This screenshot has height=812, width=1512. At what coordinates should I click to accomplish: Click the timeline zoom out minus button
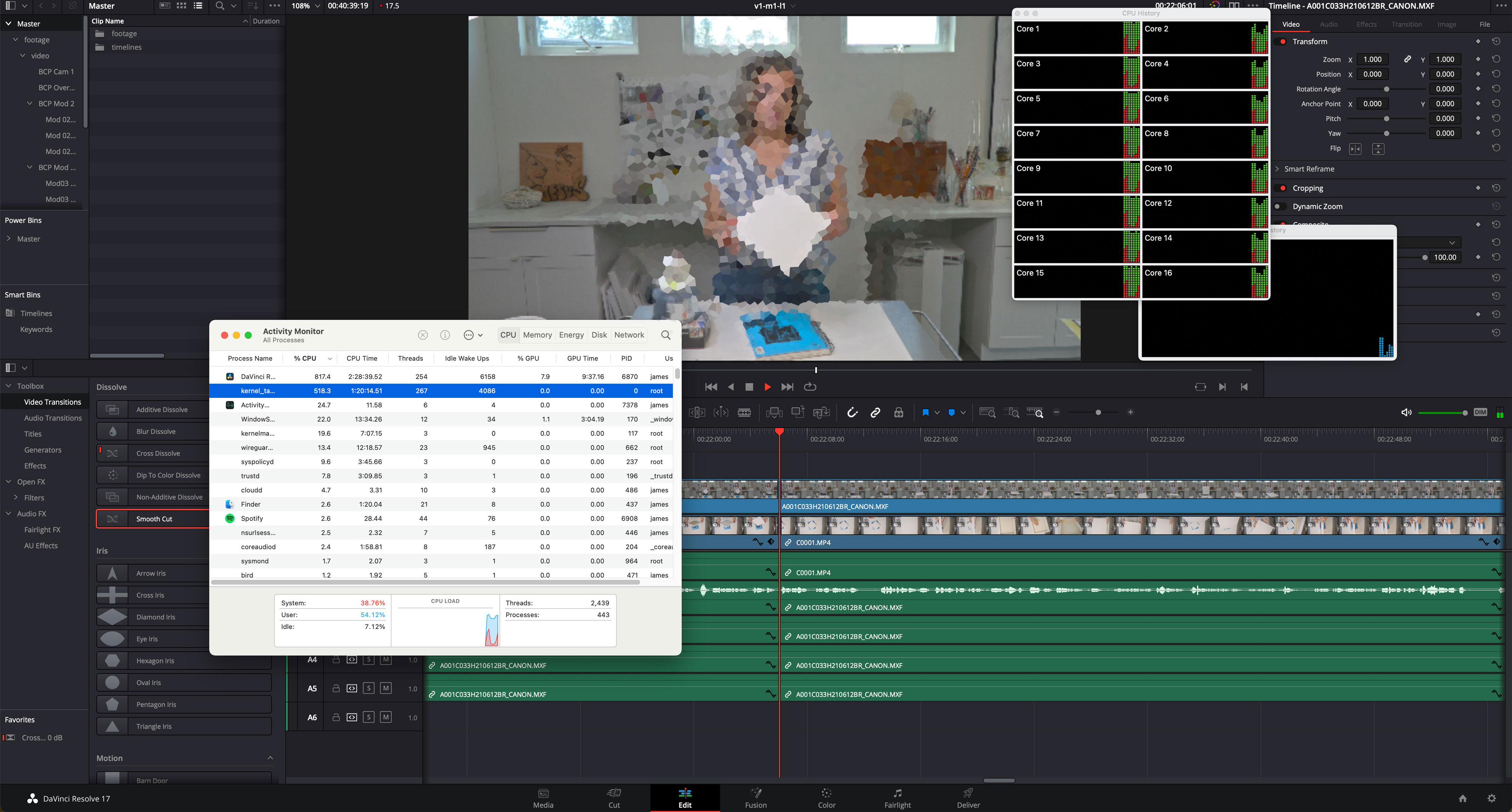coord(1057,412)
